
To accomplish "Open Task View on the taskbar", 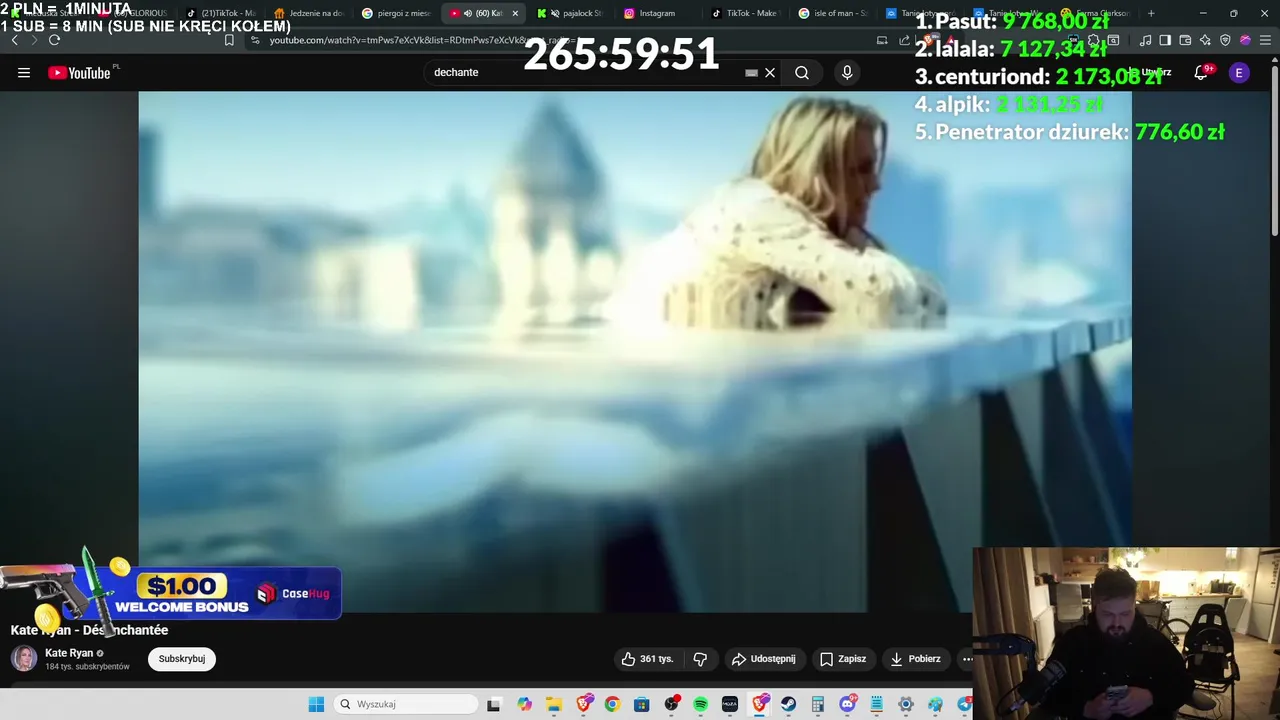I will point(493,705).
